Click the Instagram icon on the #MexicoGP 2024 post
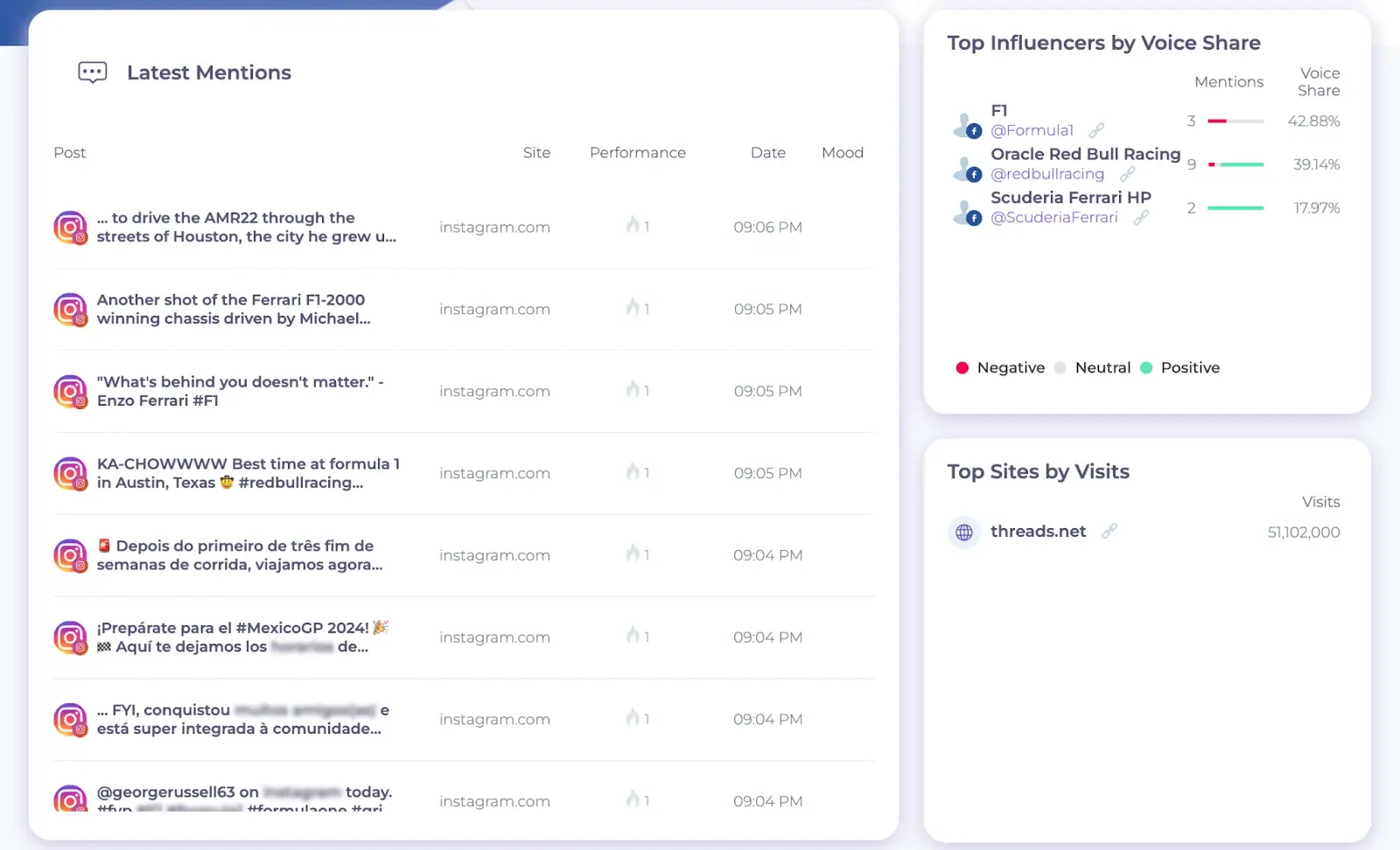Viewport: 1400px width, 850px height. pos(70,637)
